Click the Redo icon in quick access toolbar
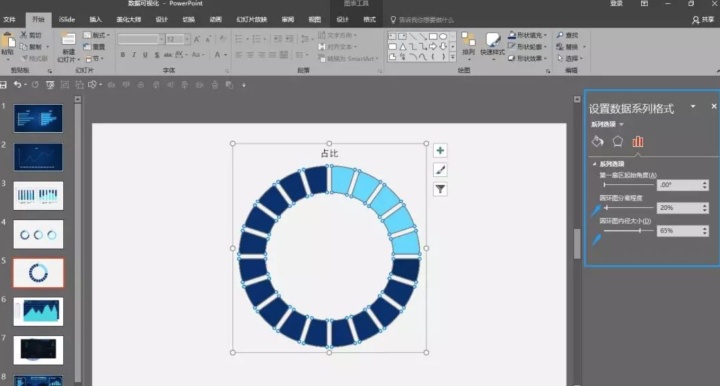The image size is (720, 386). pyautogui.click(x=35, y=85)
